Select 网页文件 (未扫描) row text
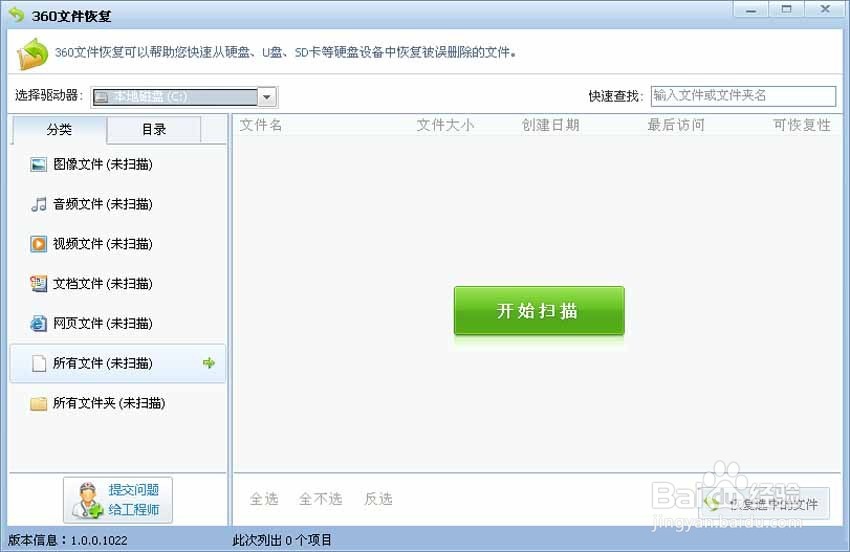The image size is (850, 552). [102, 324]
